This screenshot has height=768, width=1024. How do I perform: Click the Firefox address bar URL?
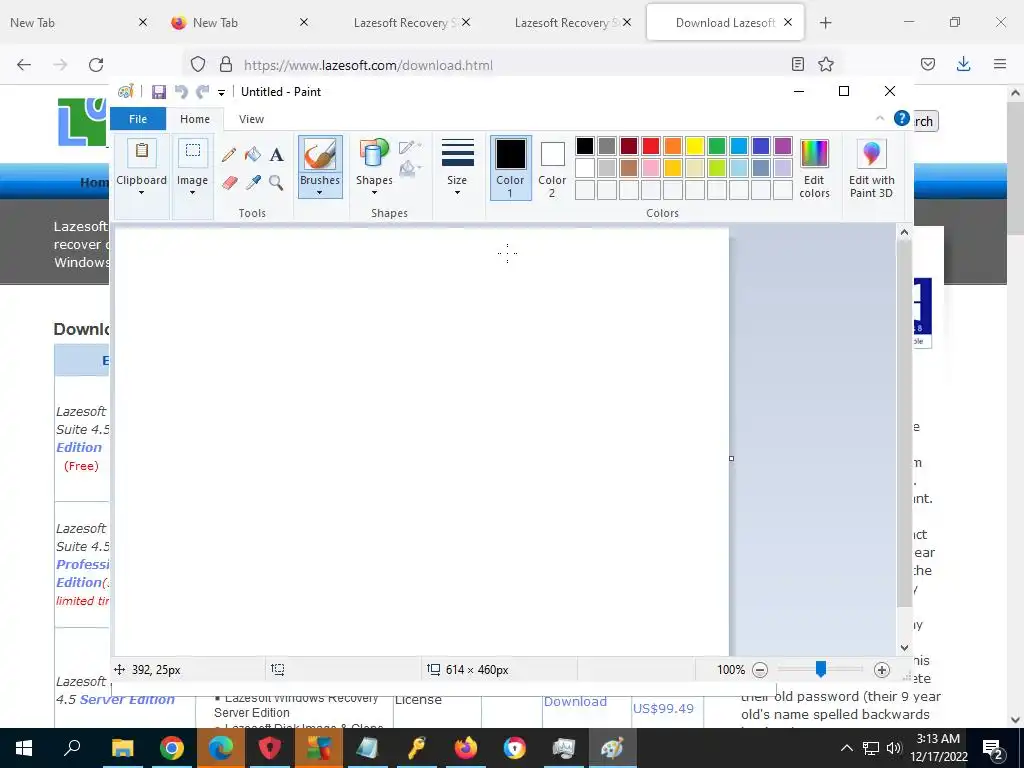click(x=368, y=65)
